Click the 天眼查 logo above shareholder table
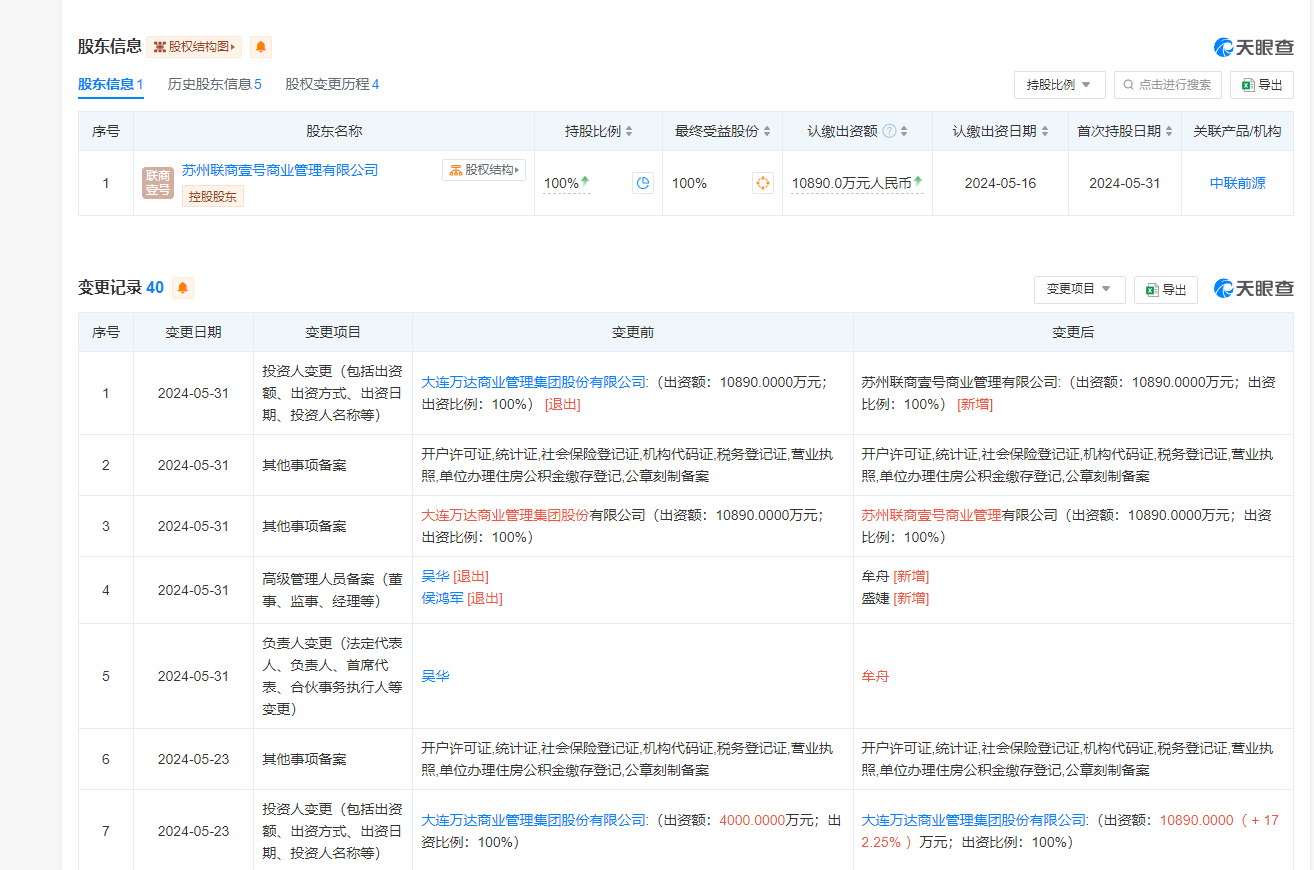 pos(1254,47)
